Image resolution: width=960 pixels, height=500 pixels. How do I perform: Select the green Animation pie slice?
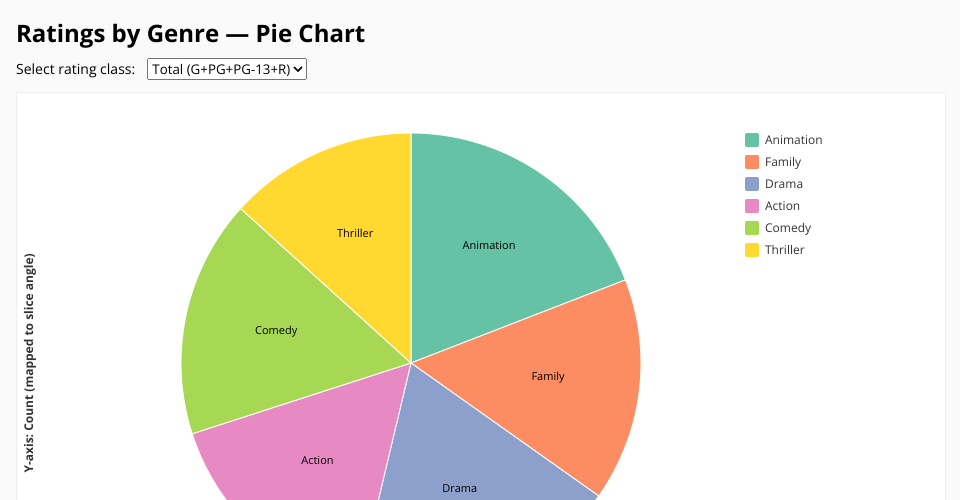pos(500,230)
